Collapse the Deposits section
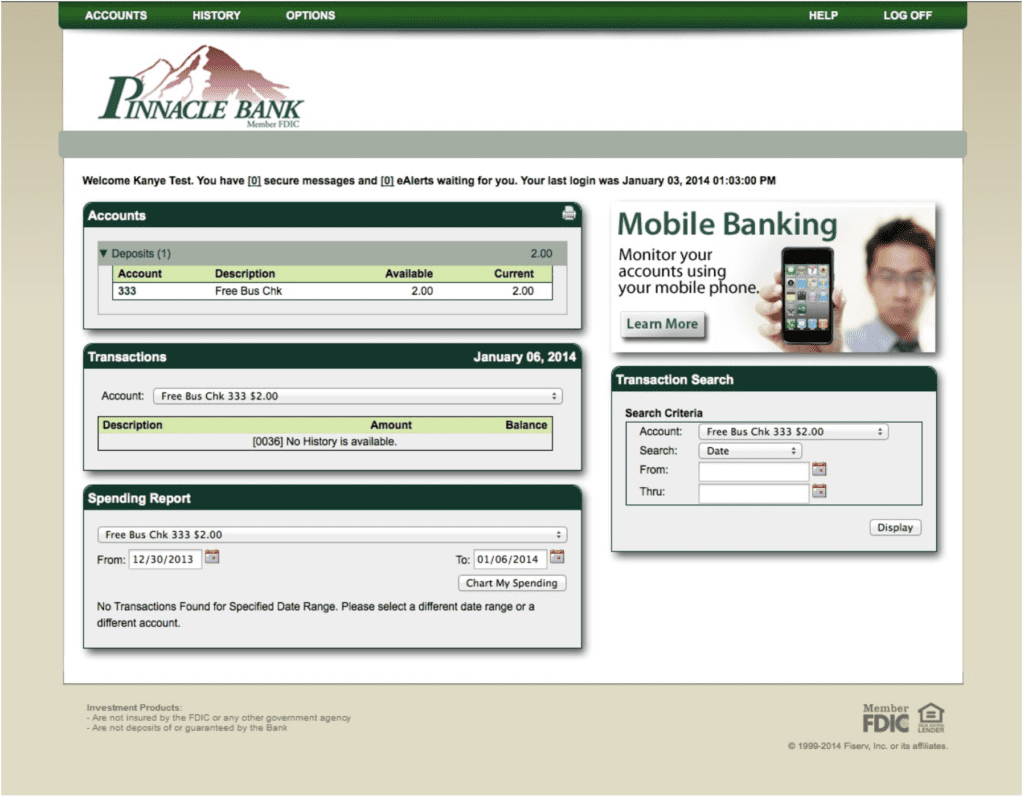 coord(104,253)
